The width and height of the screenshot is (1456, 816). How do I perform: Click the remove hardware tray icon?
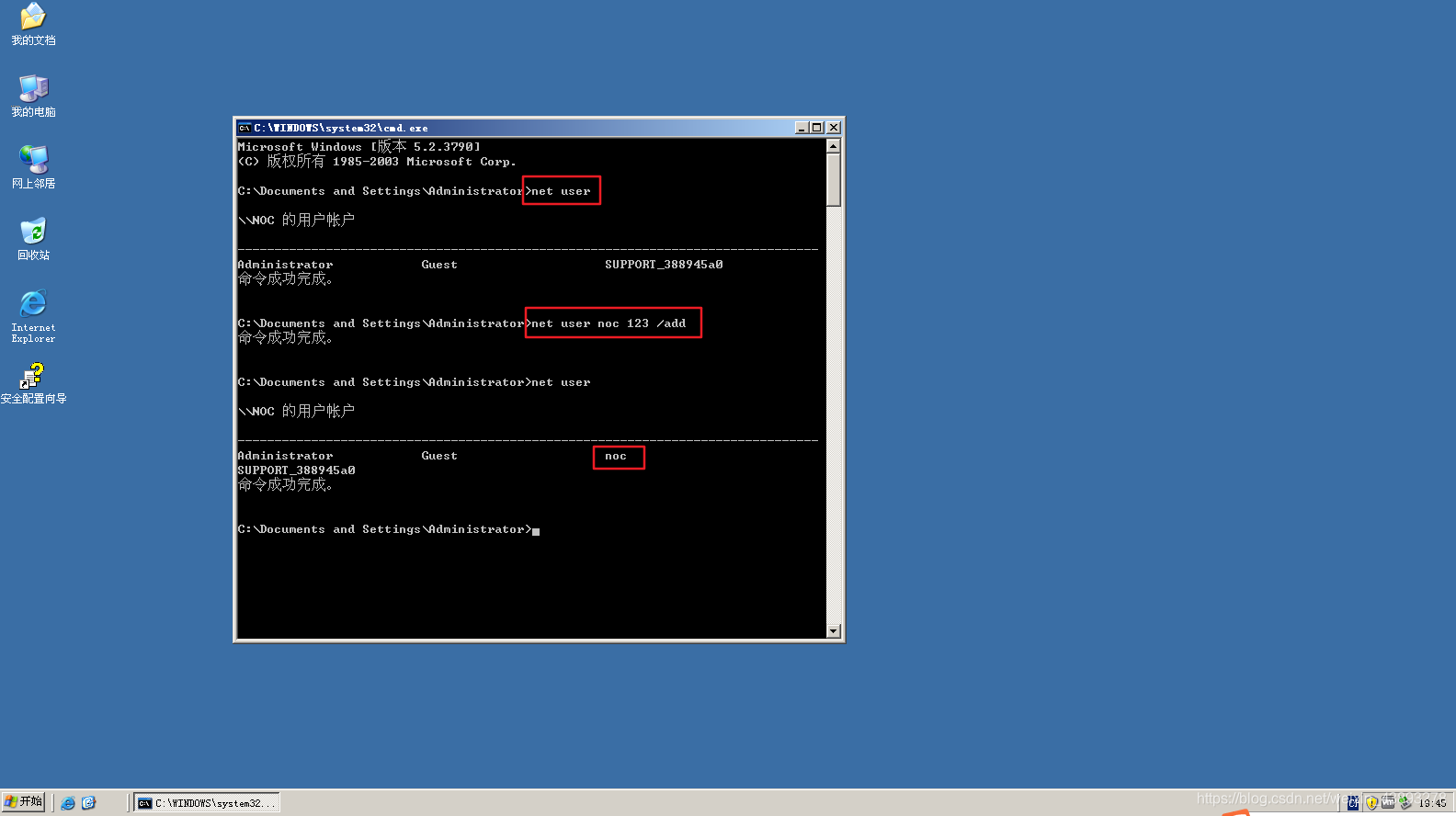1405,802
